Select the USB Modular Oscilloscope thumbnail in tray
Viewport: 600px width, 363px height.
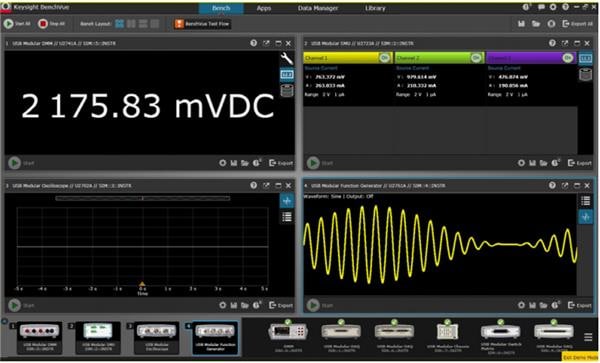point(156,337)
